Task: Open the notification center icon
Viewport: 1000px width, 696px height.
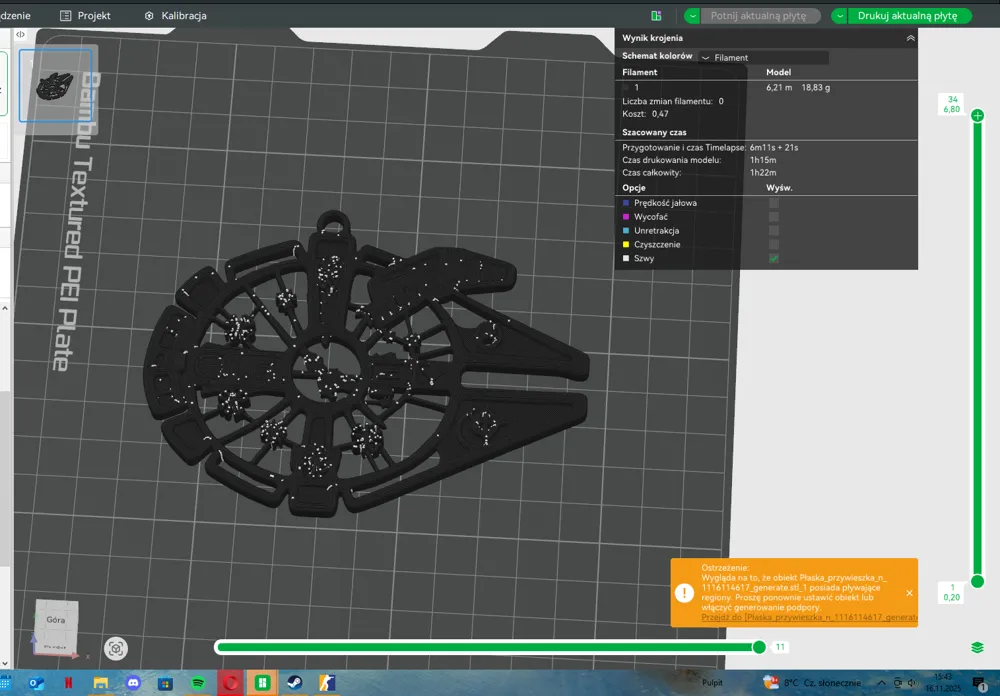Action: [x=978, y=684]
